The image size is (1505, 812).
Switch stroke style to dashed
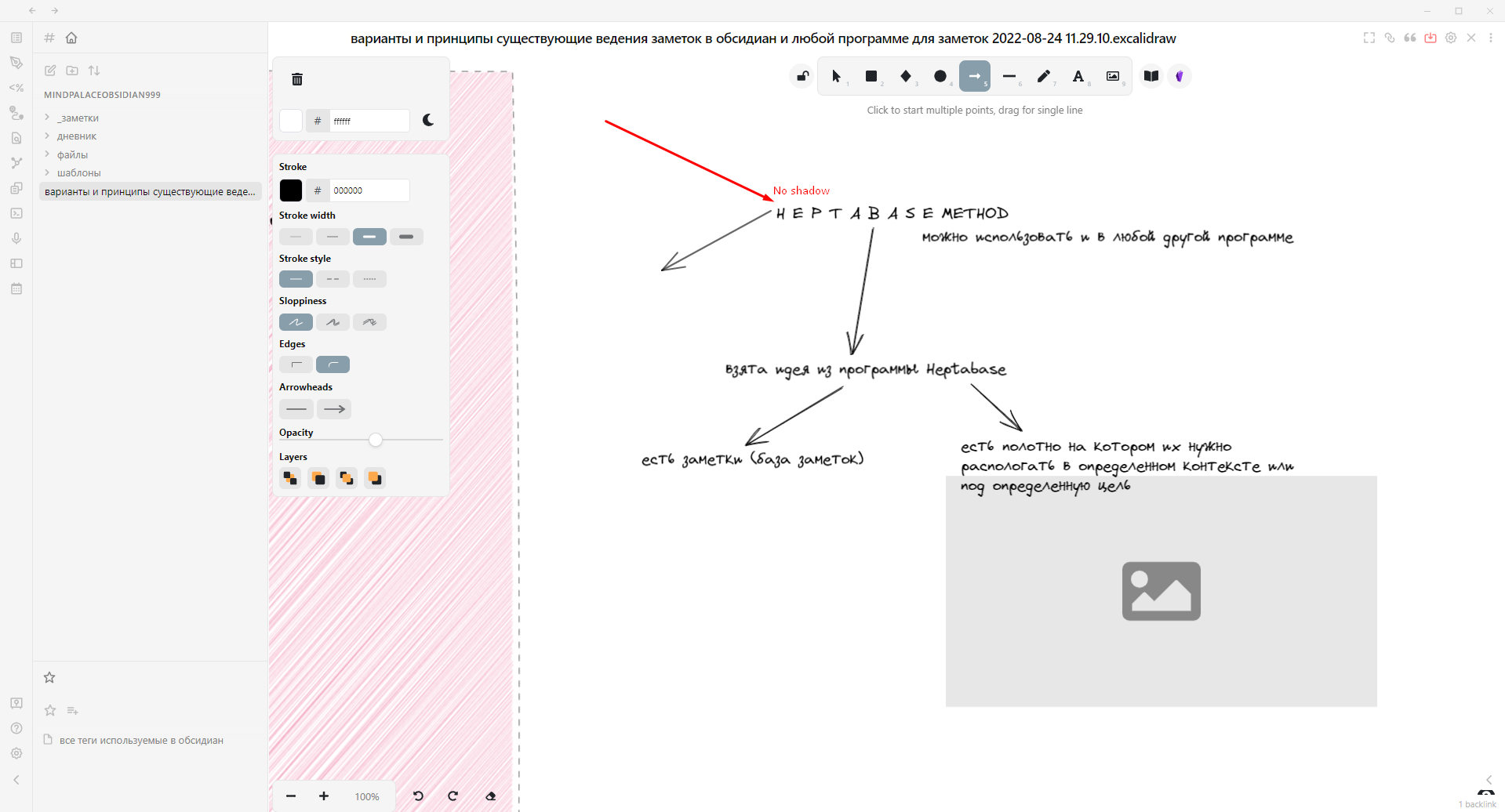(x=333, y=278)
